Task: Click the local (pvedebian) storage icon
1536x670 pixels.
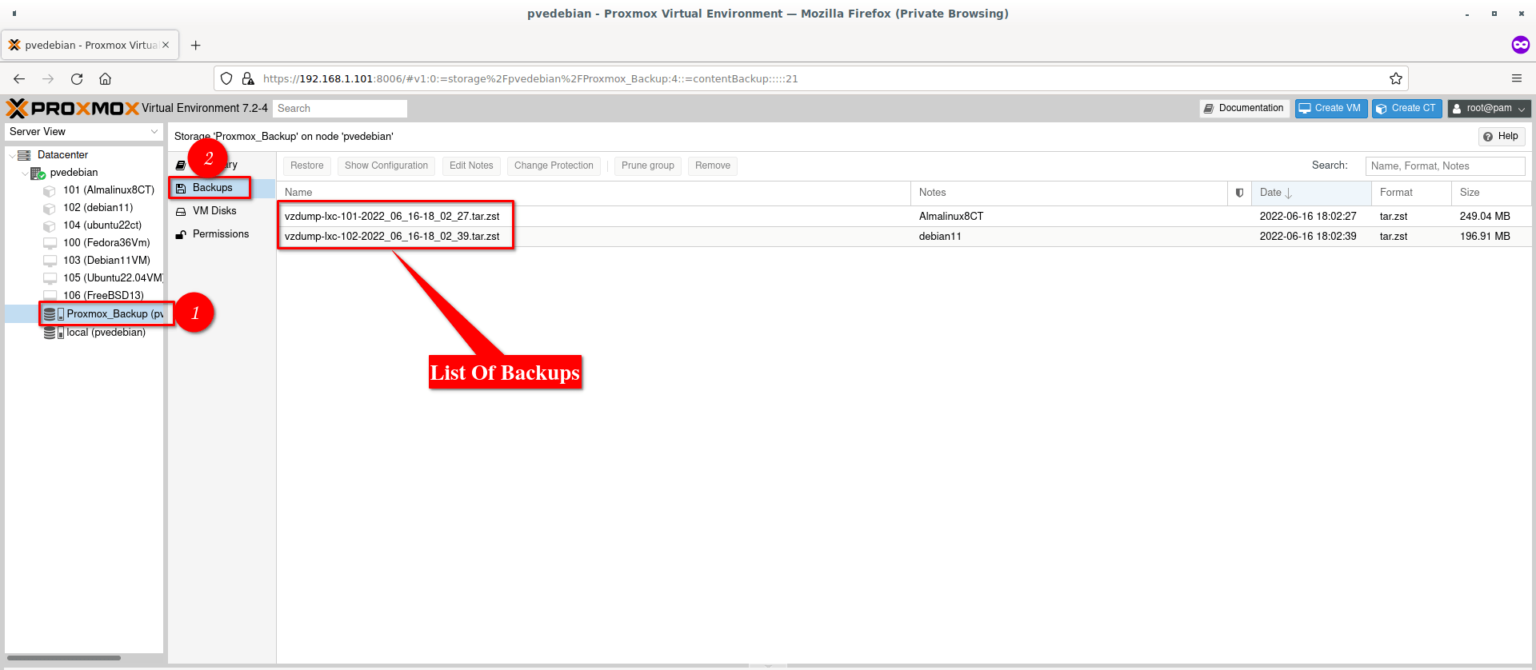Action: (x=53, y=332)
